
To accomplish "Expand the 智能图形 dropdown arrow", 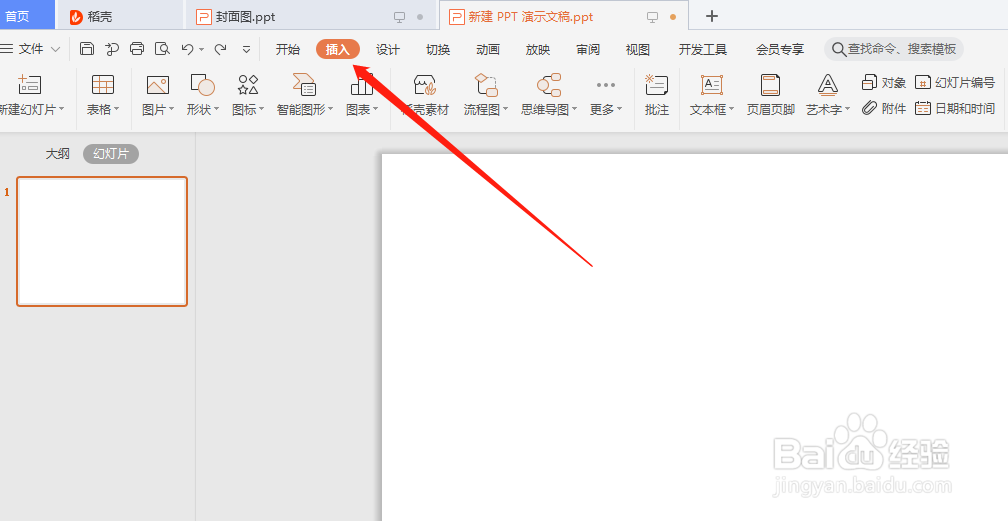I will pyautogui.click(x=330, y=109).
